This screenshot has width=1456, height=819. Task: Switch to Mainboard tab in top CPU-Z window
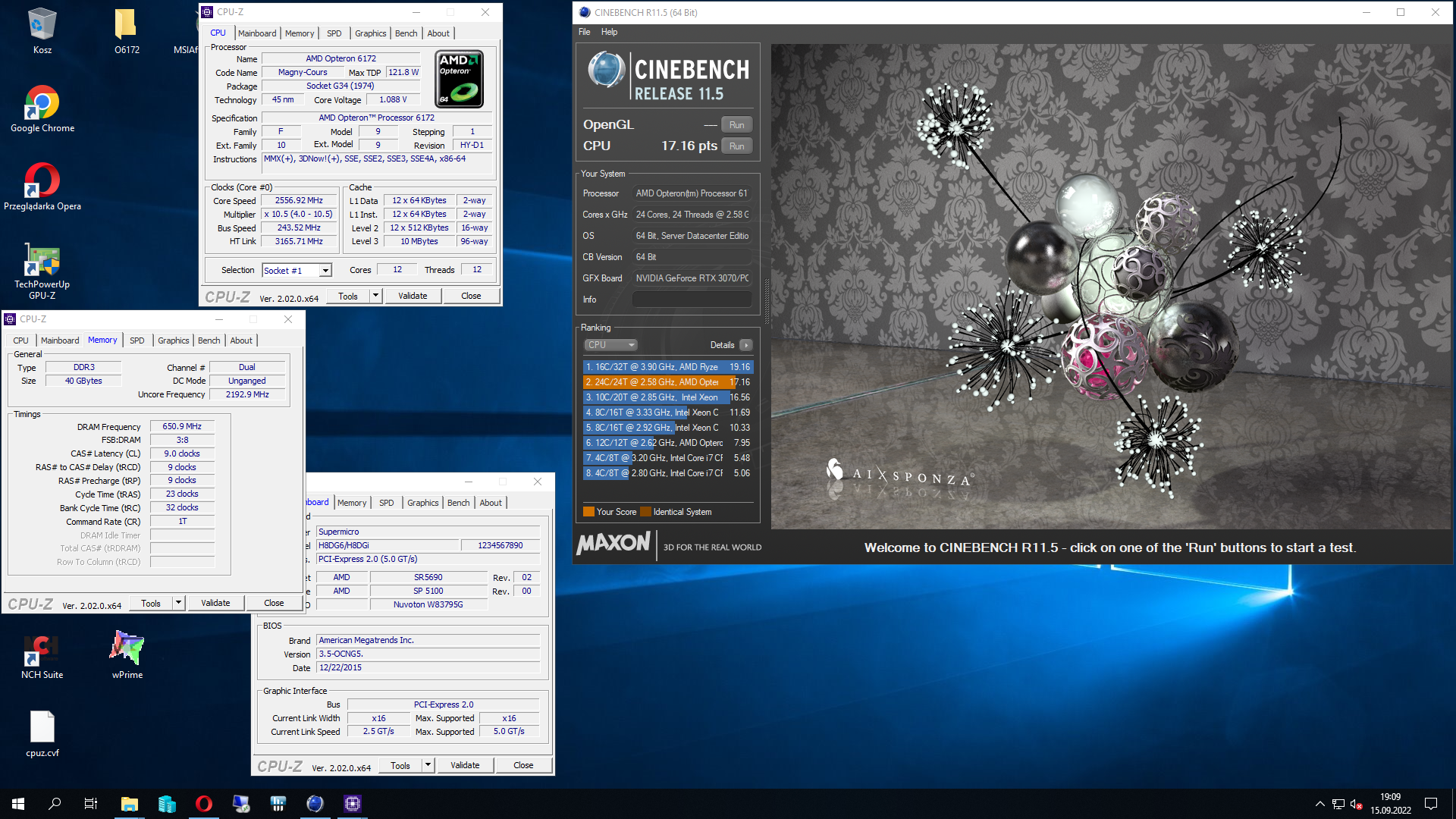[257, 33]
